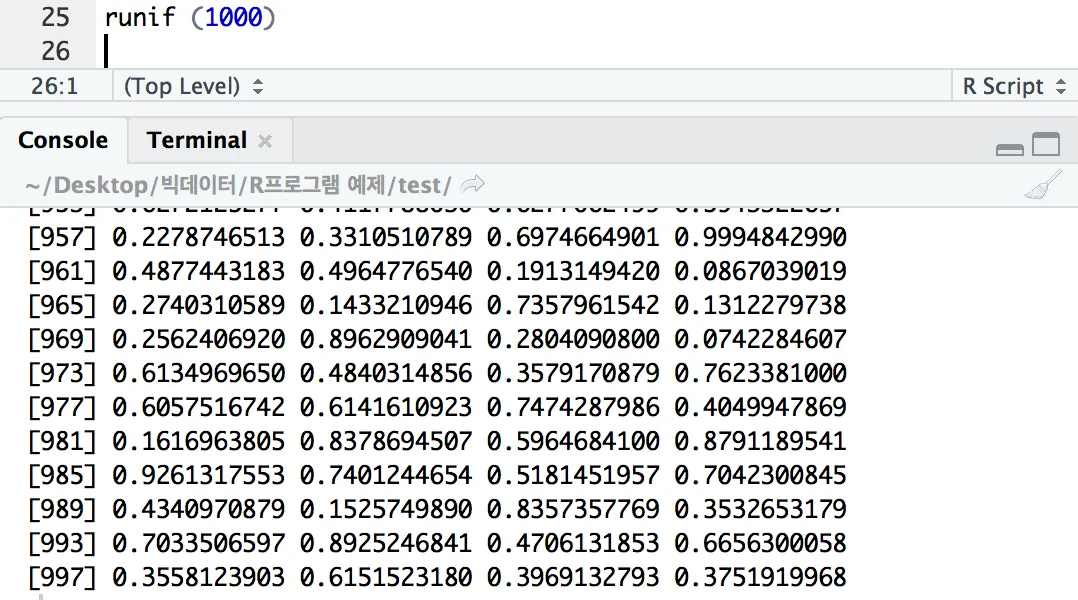Click value 0.1525749890 in row [989]
The width and height of the screenshot is (1078, 600).
coord(386,509)
